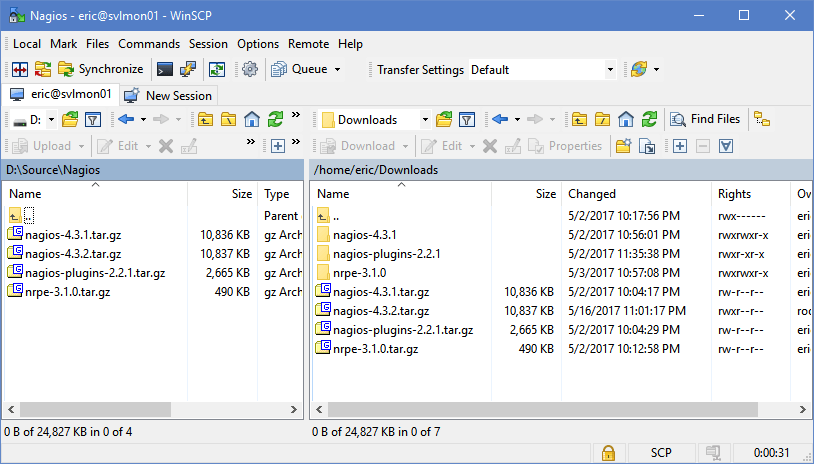Click the Synchronize Browsing icon
Screen dimensions: 814x464
tap(43, 69)
